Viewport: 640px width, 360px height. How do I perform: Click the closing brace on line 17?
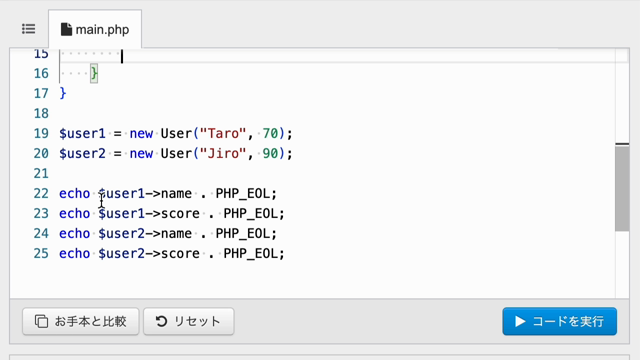pyautogui.click(x=62, y=93)
